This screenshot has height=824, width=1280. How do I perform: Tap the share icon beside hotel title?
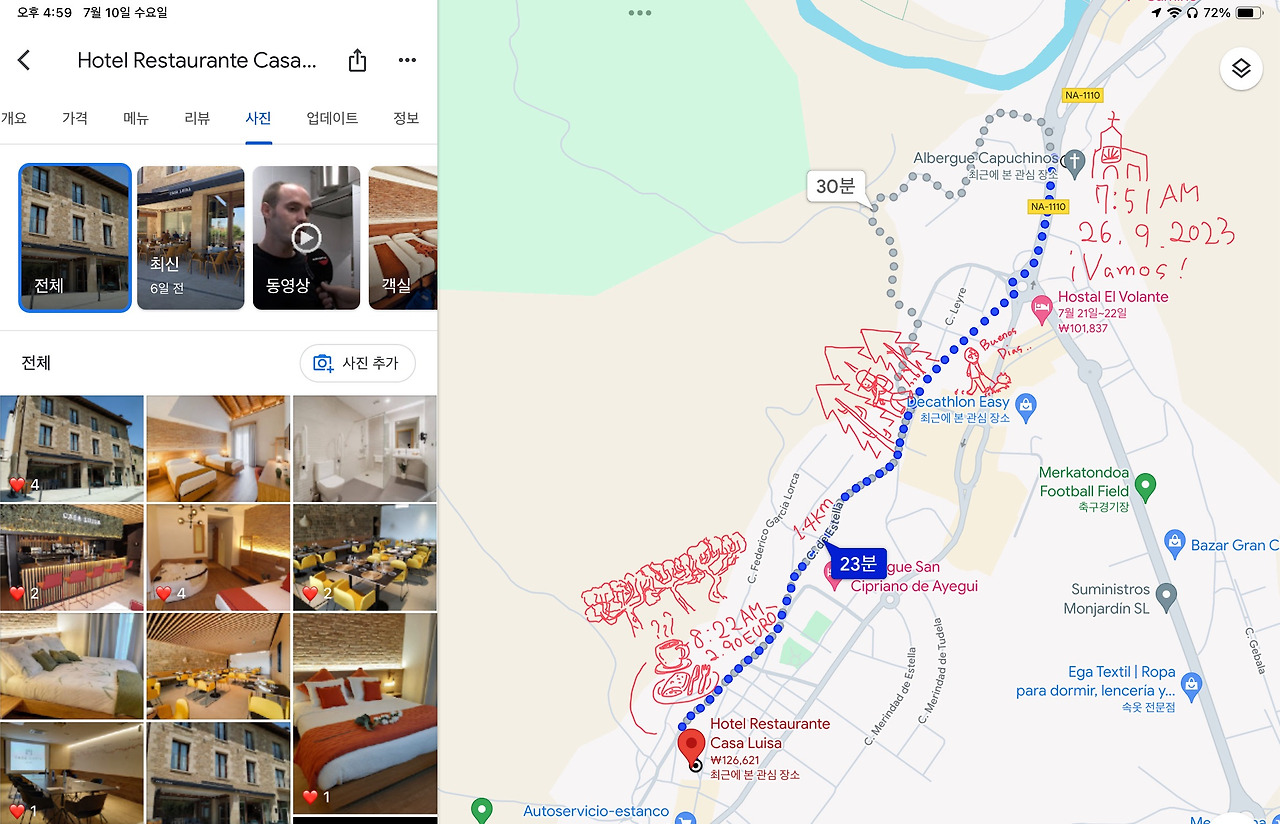coord(357,61)
